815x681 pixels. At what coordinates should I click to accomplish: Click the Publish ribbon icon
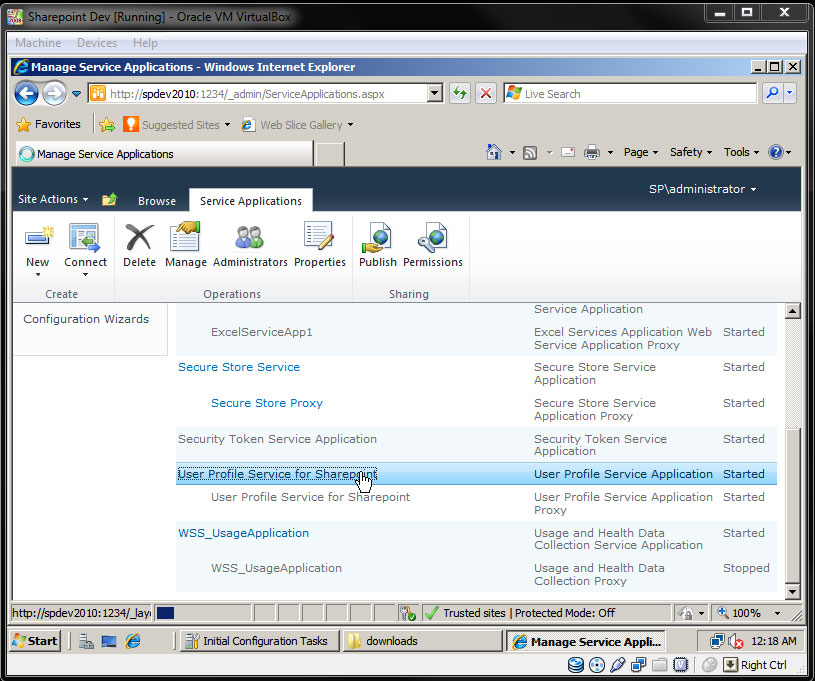[x=377, y=238]
